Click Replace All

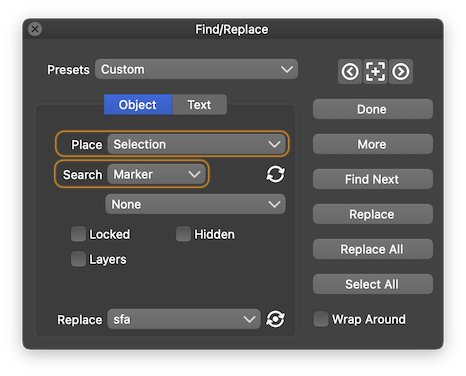[373, 249]
